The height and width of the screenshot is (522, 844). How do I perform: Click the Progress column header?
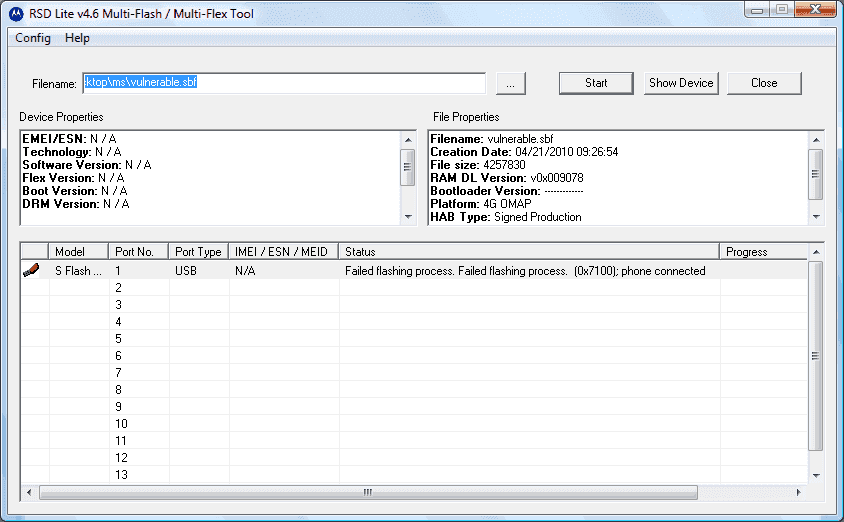pyautogui.click(x=764, y=251)
